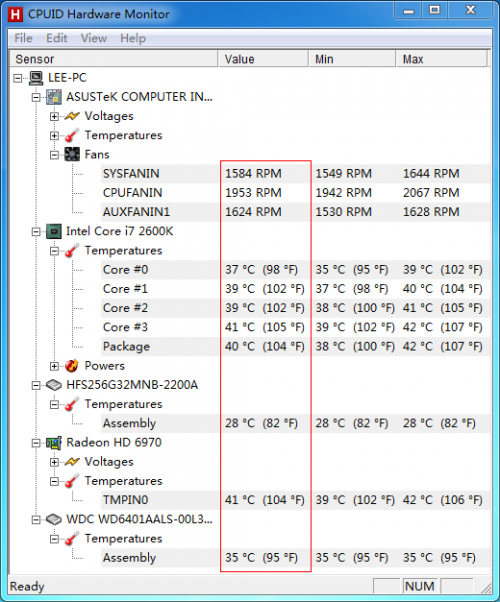The height and width of the screenshot is (602, 500).
Task: Click the Intel Core i7 2600K chip icon
Action: 54,232
